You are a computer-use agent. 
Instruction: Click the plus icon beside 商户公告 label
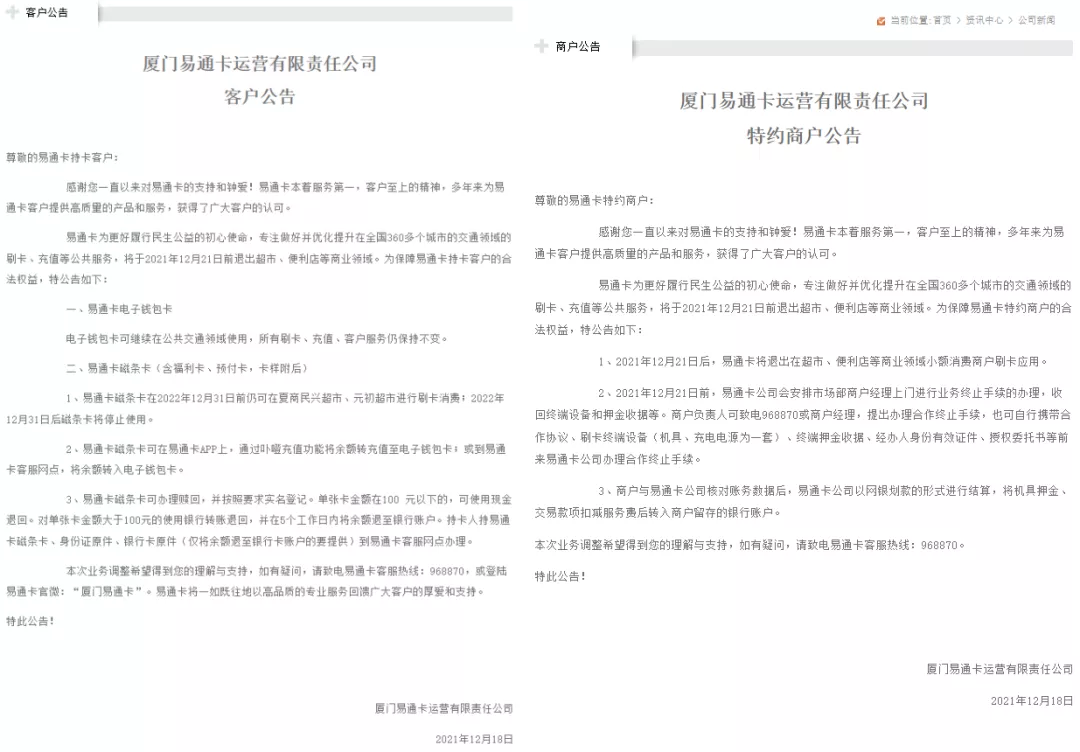coord(541,46)
